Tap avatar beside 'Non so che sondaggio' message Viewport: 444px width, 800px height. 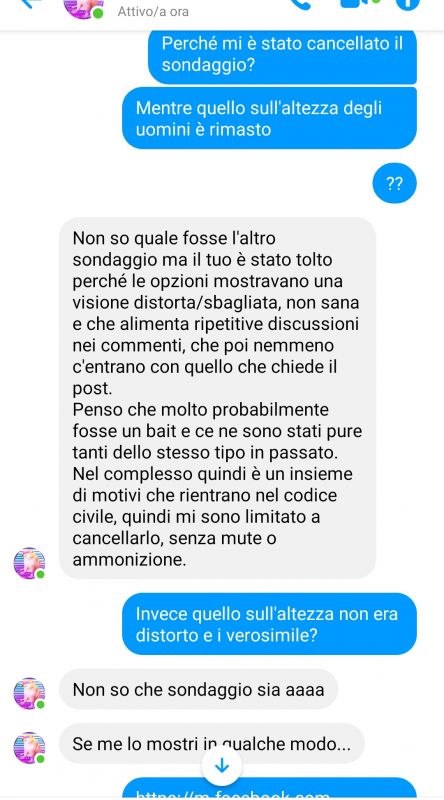tap(29, 693)
